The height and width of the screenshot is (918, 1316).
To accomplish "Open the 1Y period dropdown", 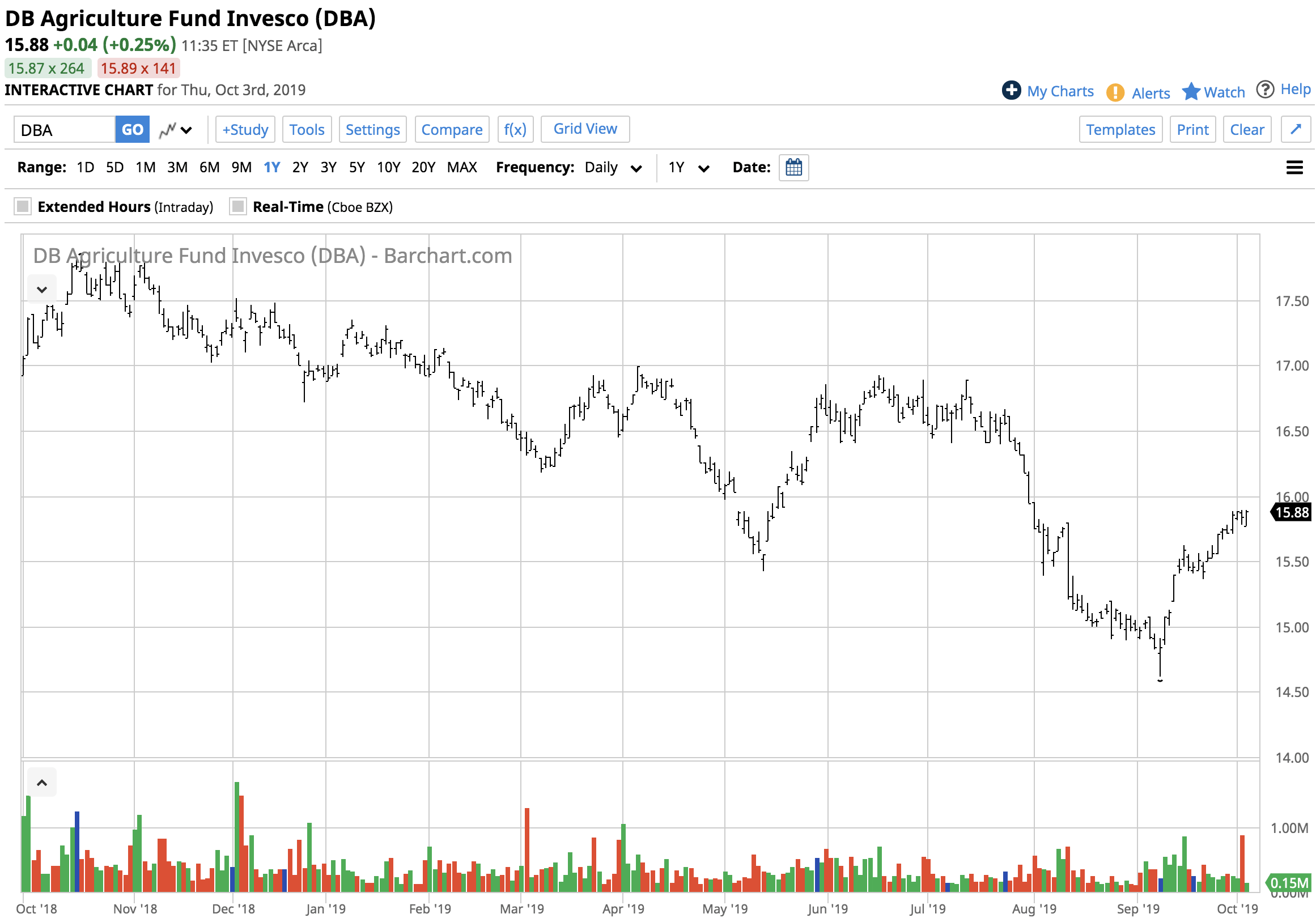I will 689,167.
